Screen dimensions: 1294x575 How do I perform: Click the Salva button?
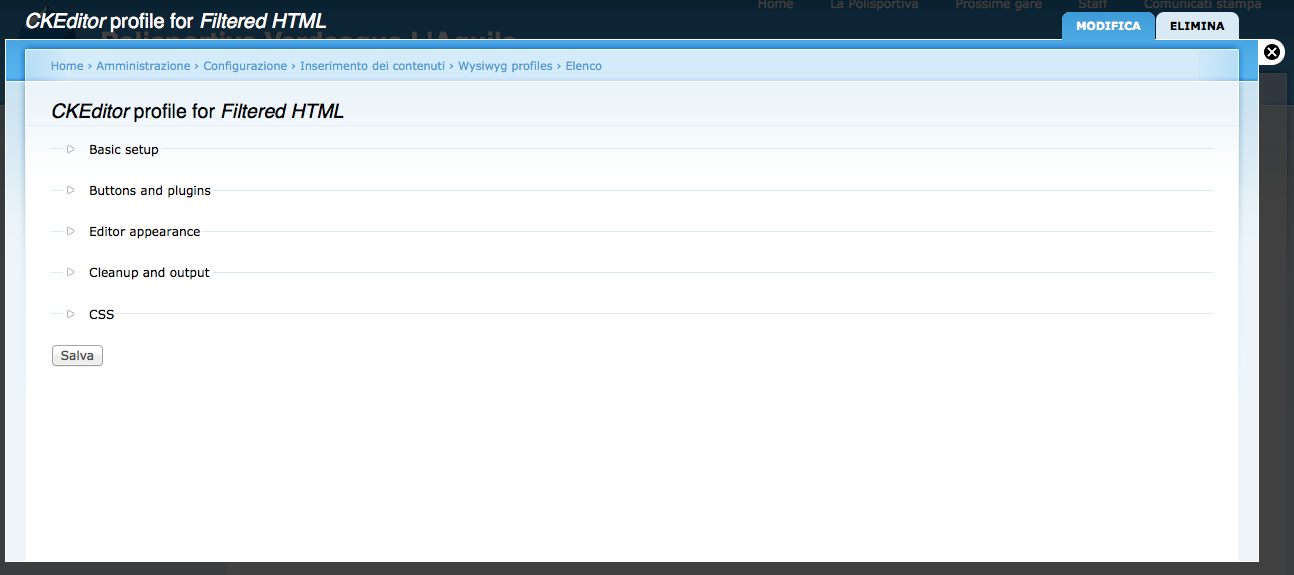coord(77,356)
